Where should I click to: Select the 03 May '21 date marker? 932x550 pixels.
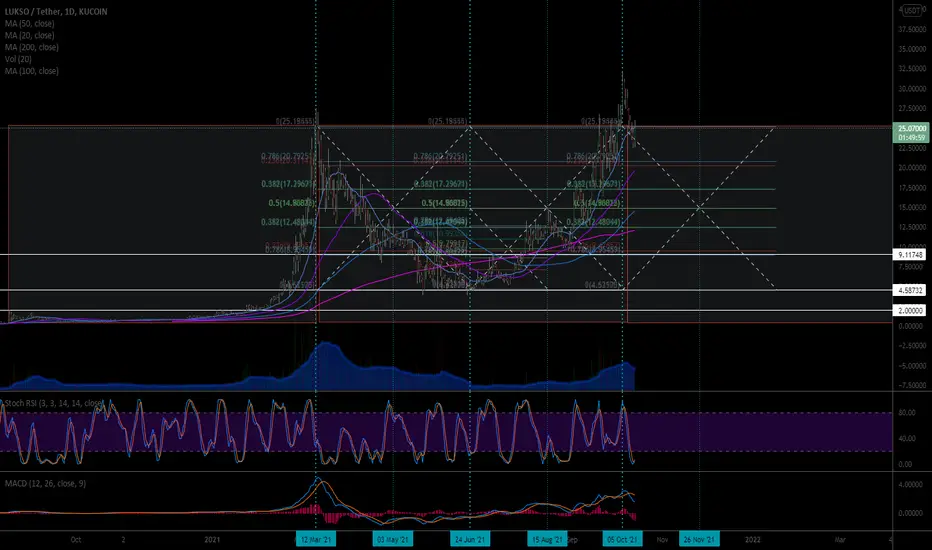[x=393, y=539]
